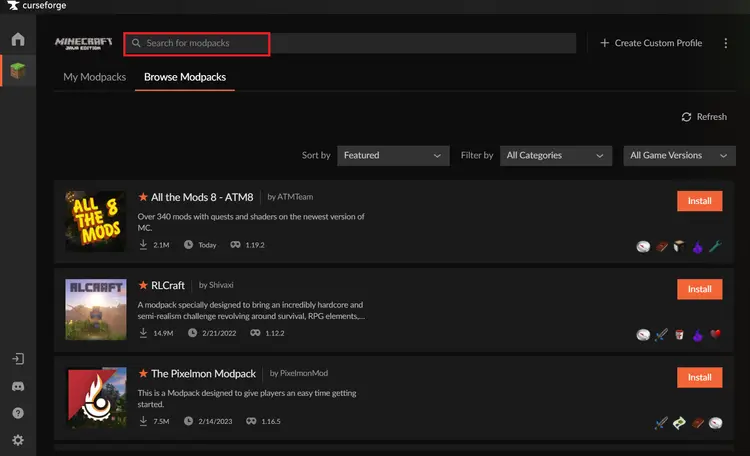Install All the Mods 8 modpack
The image size is (750, 456).
pos(699,201)
